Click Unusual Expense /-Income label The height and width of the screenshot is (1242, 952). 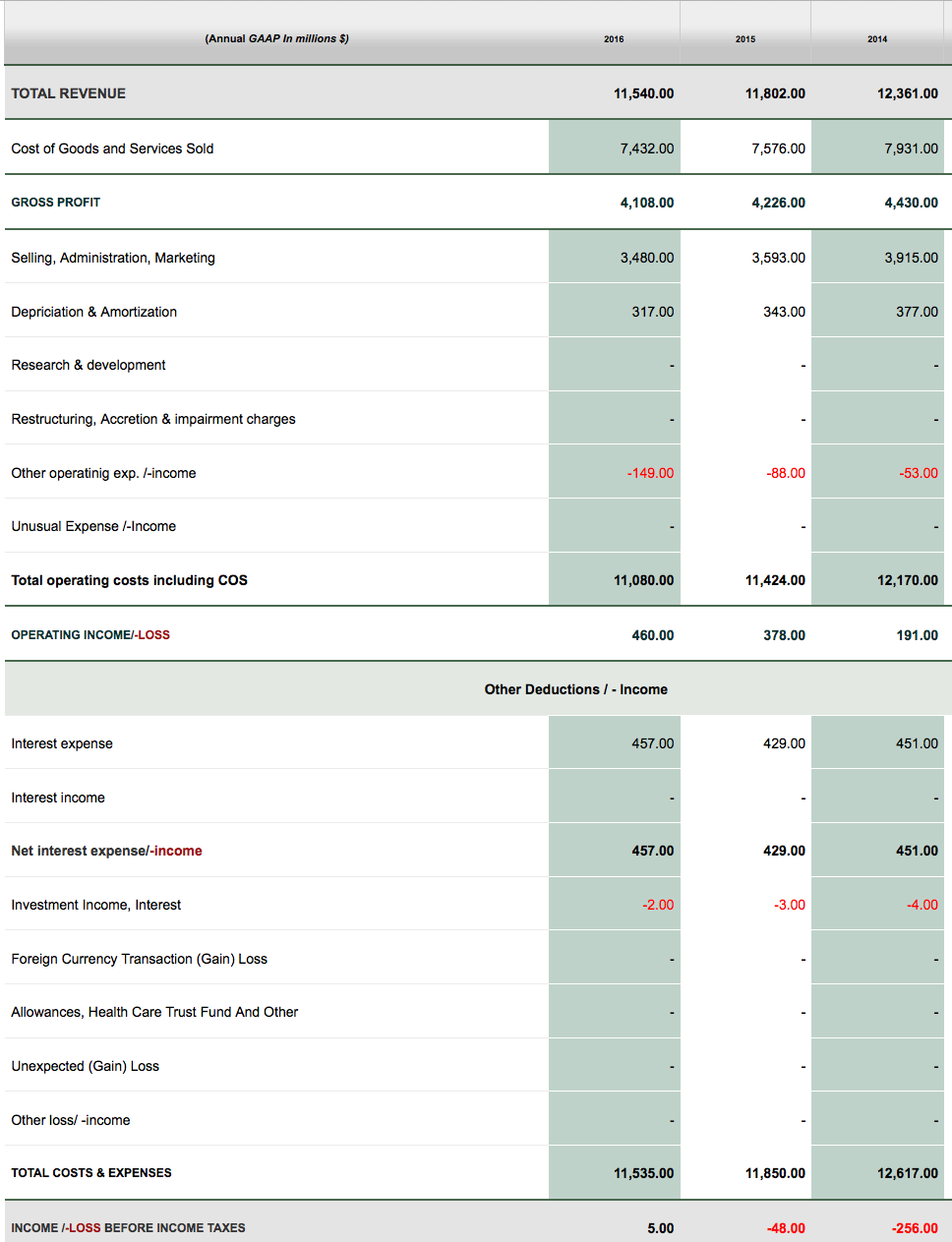tap(93, 526)
